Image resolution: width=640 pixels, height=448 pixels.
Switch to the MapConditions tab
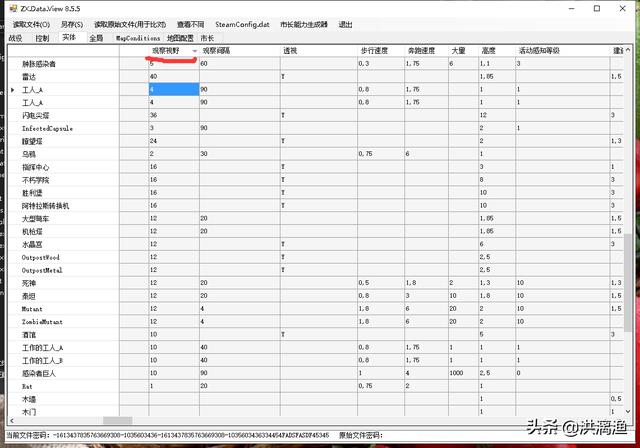tap(137, 38)
